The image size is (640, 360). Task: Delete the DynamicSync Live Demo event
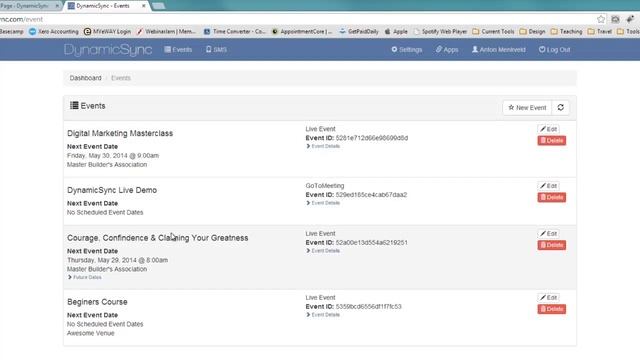pos(551,197)
